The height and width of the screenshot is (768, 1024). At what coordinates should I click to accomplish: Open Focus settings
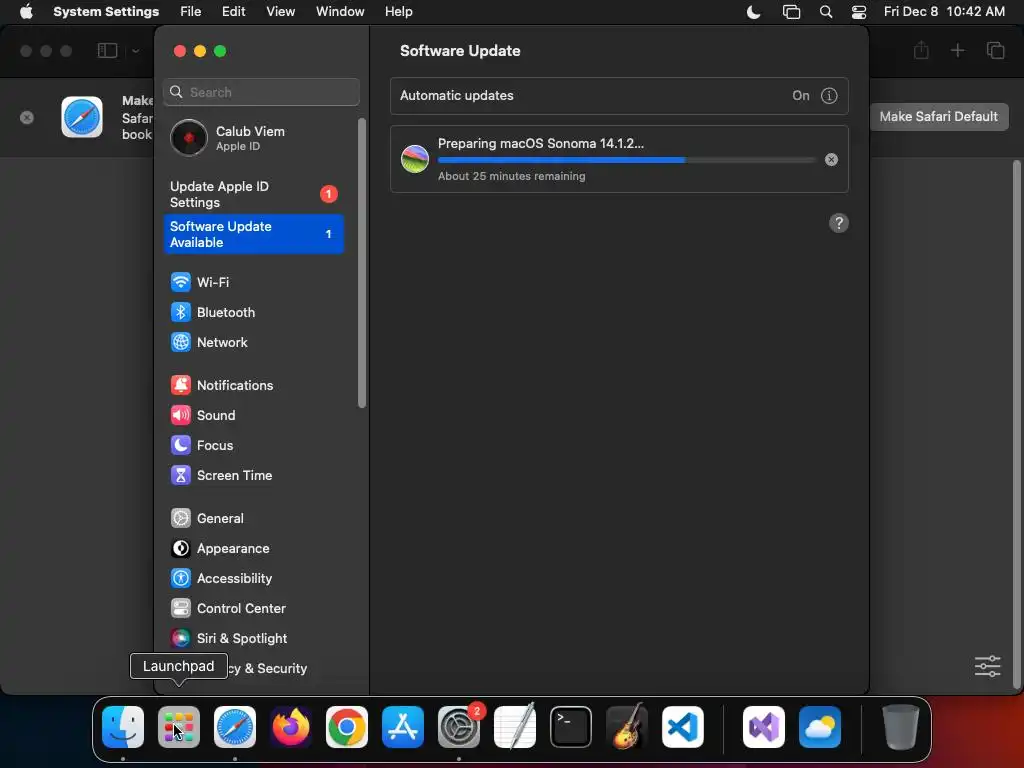click(x=253, y=445)
